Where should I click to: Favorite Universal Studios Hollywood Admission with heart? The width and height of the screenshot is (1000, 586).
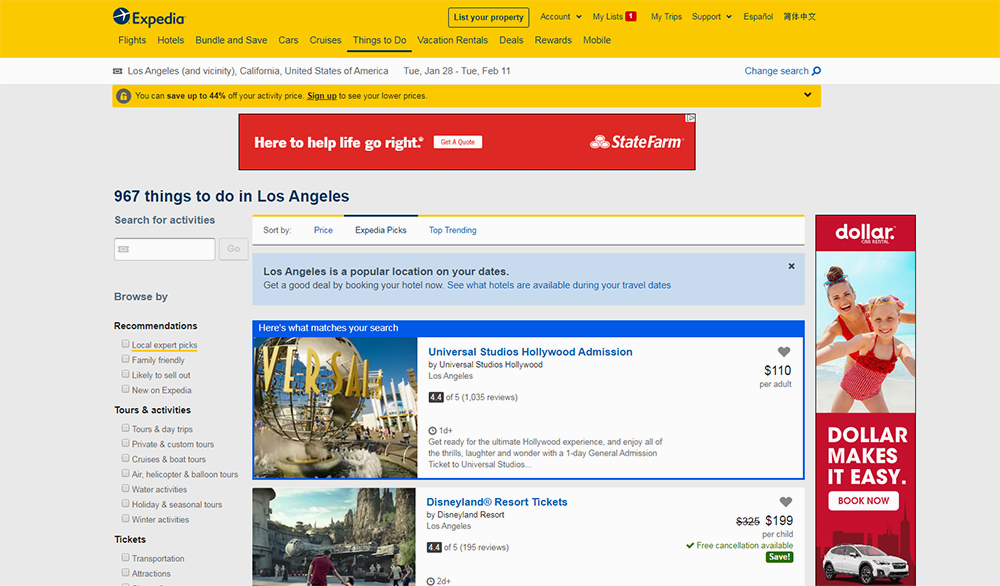pyautogui.click(x=784, y=351)
